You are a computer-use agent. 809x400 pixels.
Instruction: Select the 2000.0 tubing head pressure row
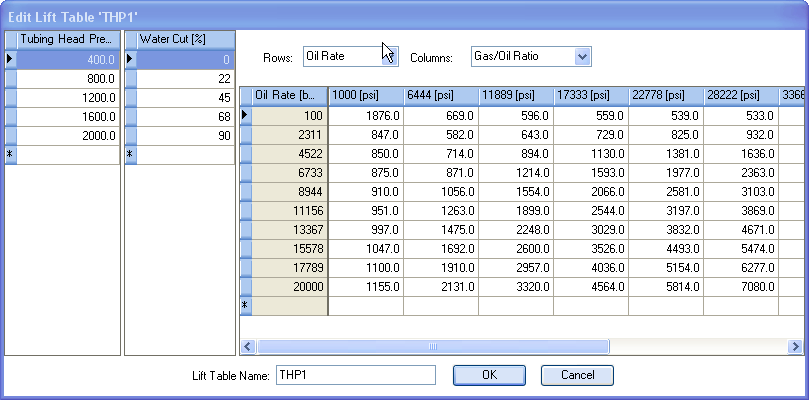(68, 135)
